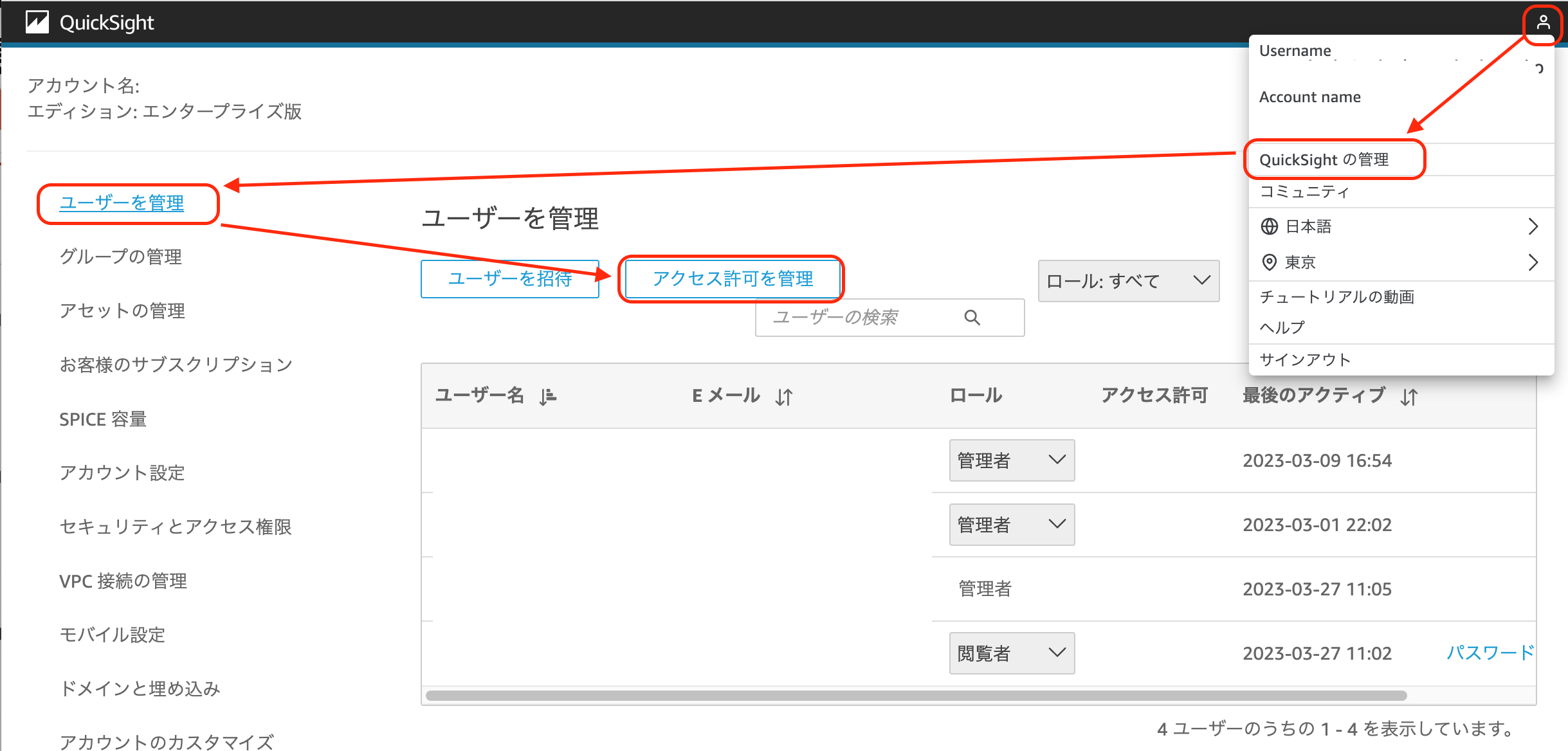Click the search magnifier icon

(972, 317)
